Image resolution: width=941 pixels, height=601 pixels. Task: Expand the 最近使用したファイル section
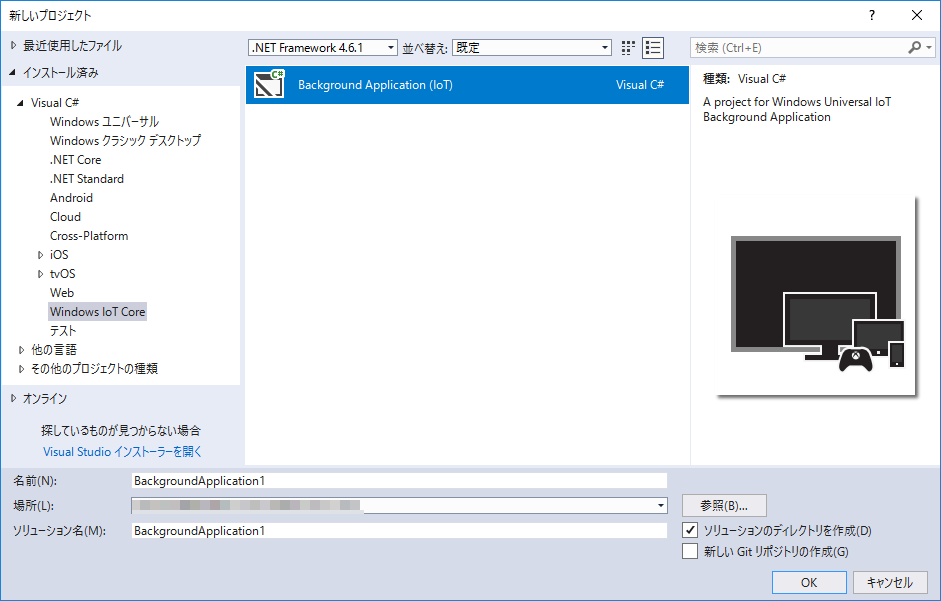point(14,46)
